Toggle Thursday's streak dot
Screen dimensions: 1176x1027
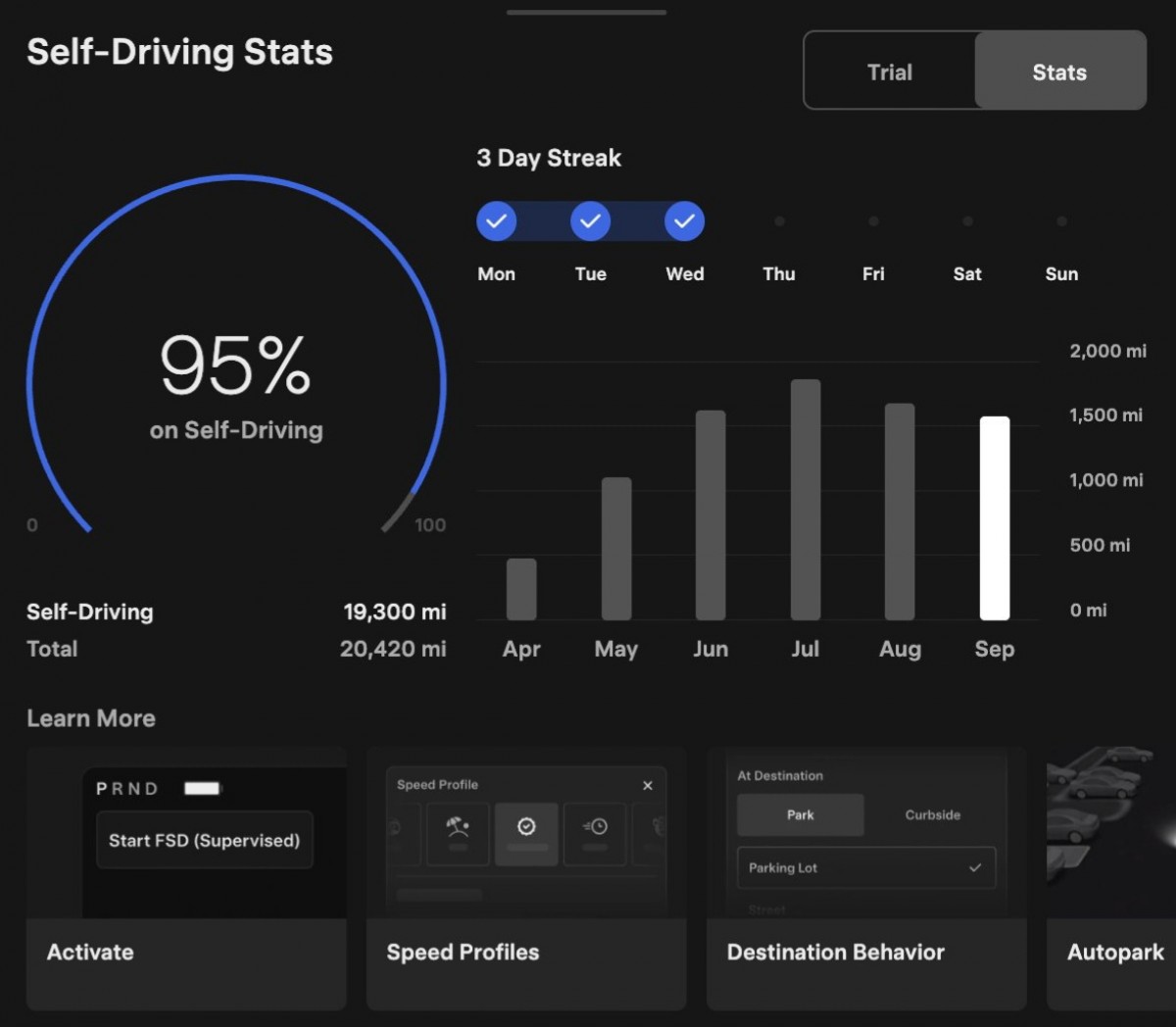(778, 220)
